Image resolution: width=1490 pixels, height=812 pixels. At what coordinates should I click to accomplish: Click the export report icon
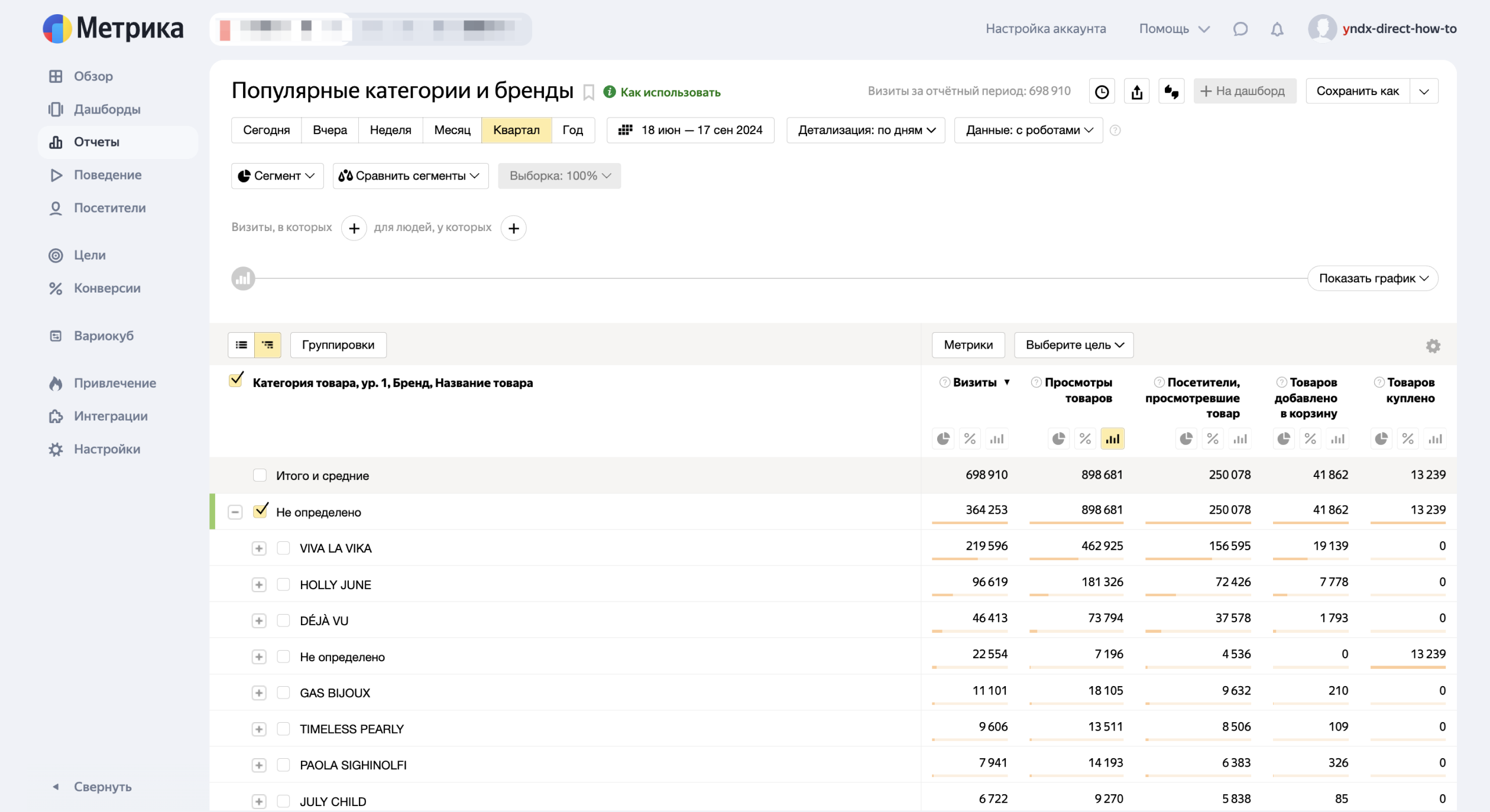(x=1136, y=92)
